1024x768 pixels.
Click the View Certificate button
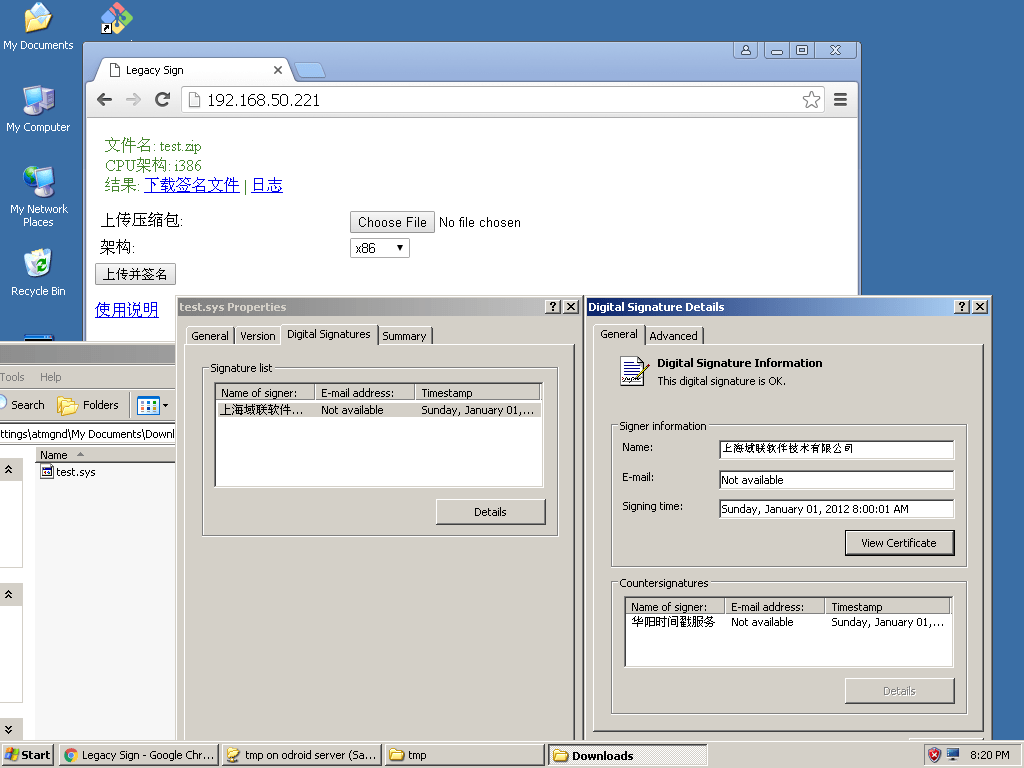[899, 543]
